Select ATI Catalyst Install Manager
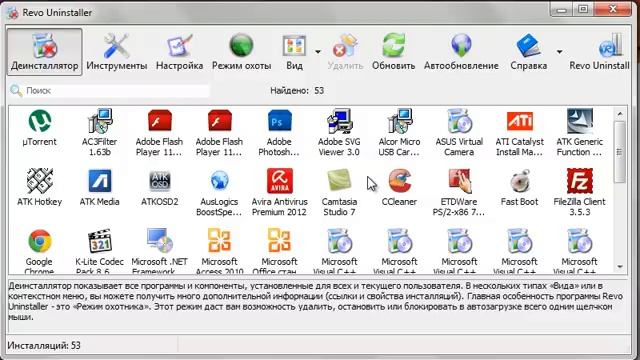This screenshot has height=360, width=640. point(520,133)
